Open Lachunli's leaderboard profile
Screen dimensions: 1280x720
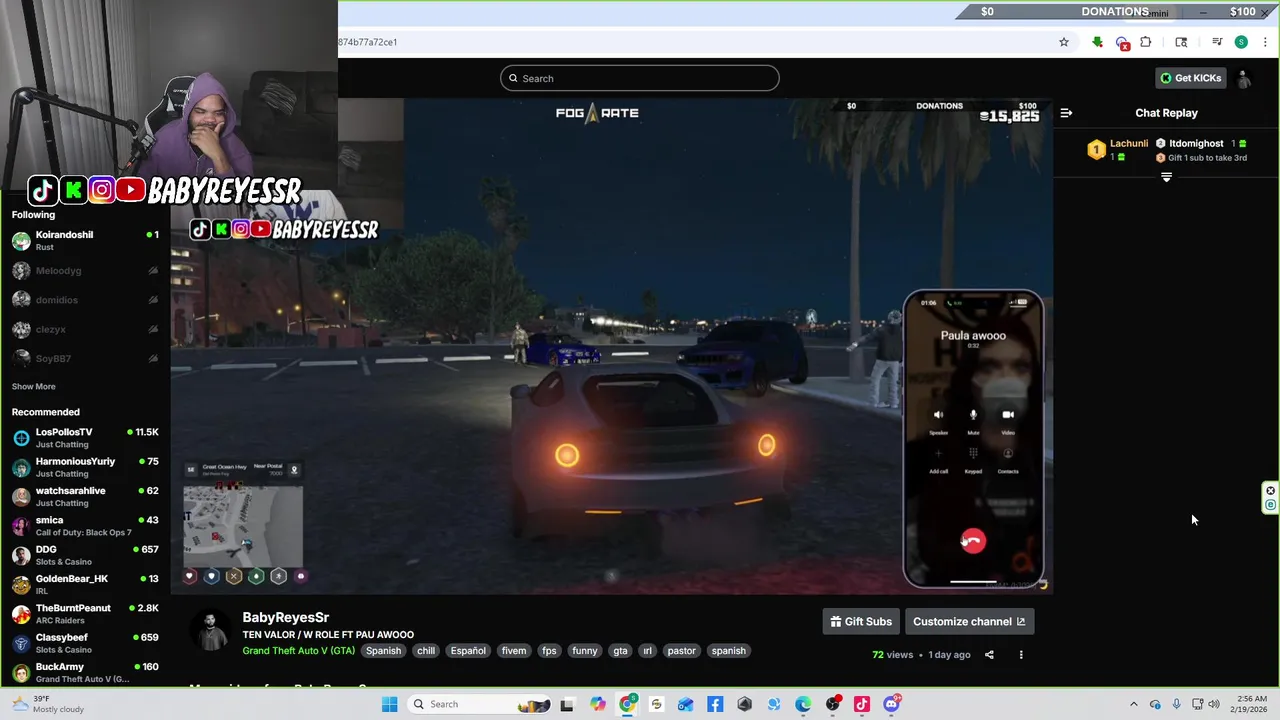click(x=1118, y=150)
